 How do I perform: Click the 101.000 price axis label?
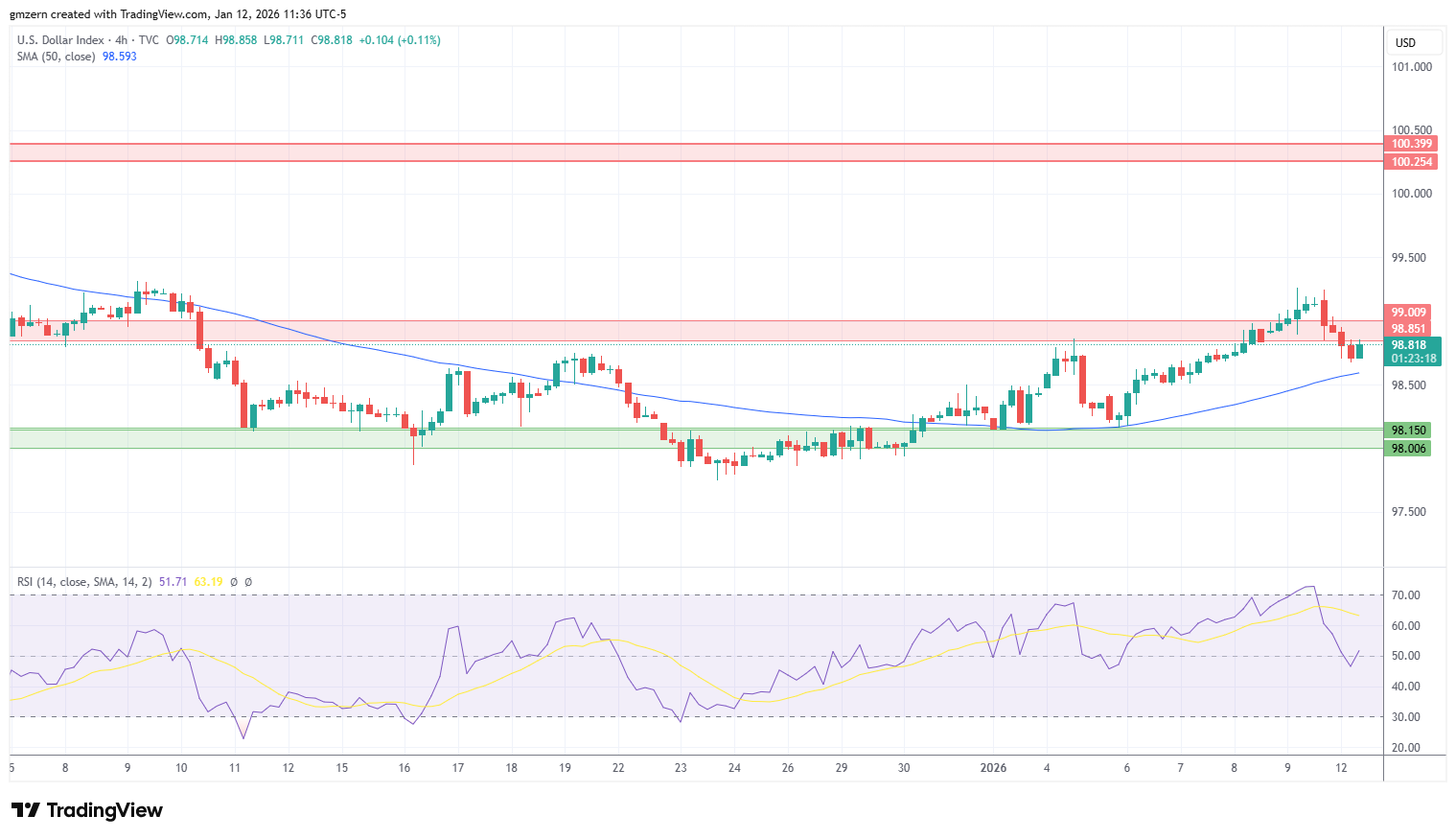[1412, 67]
